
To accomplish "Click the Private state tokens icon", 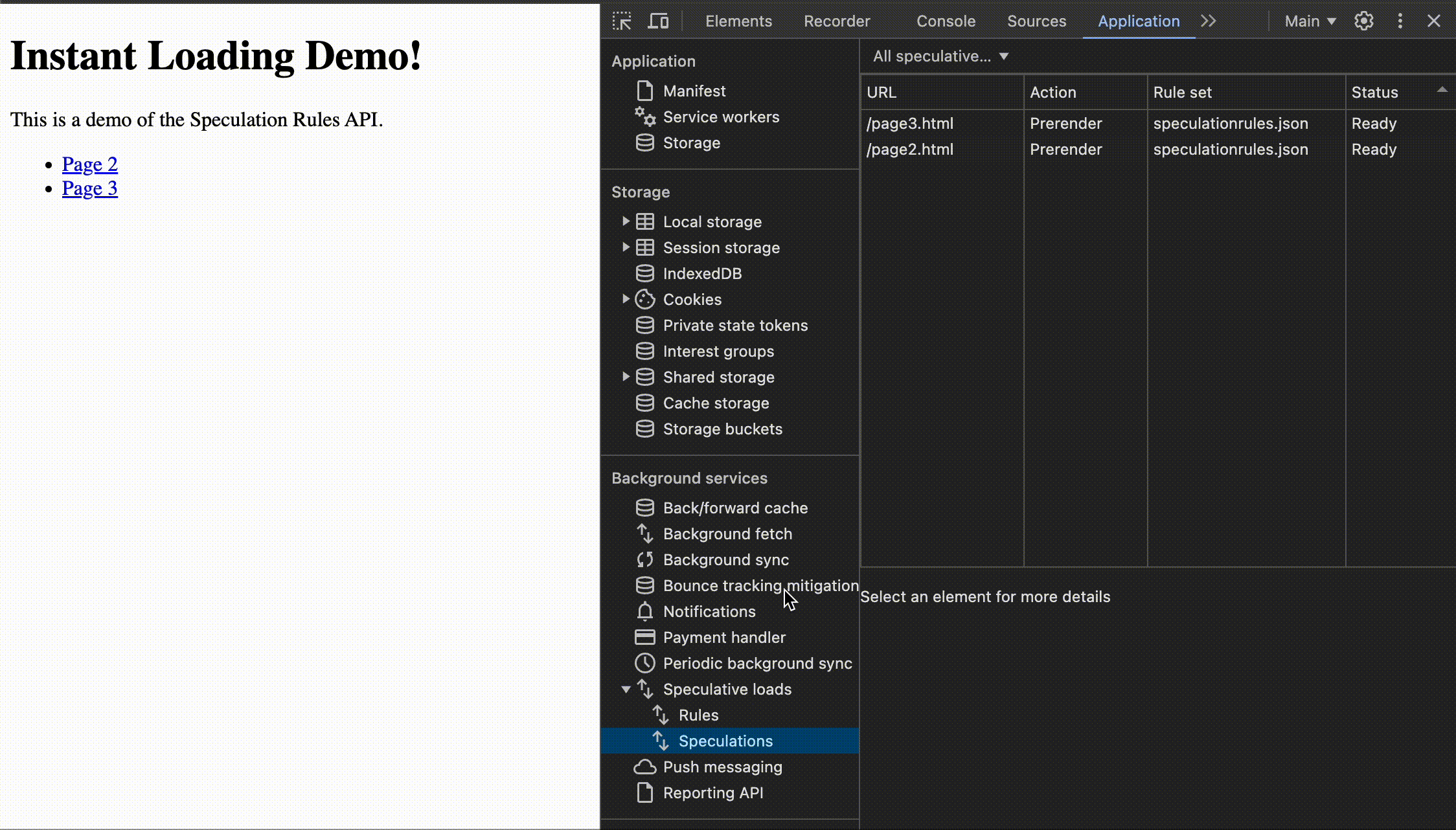I will point(644,325).
